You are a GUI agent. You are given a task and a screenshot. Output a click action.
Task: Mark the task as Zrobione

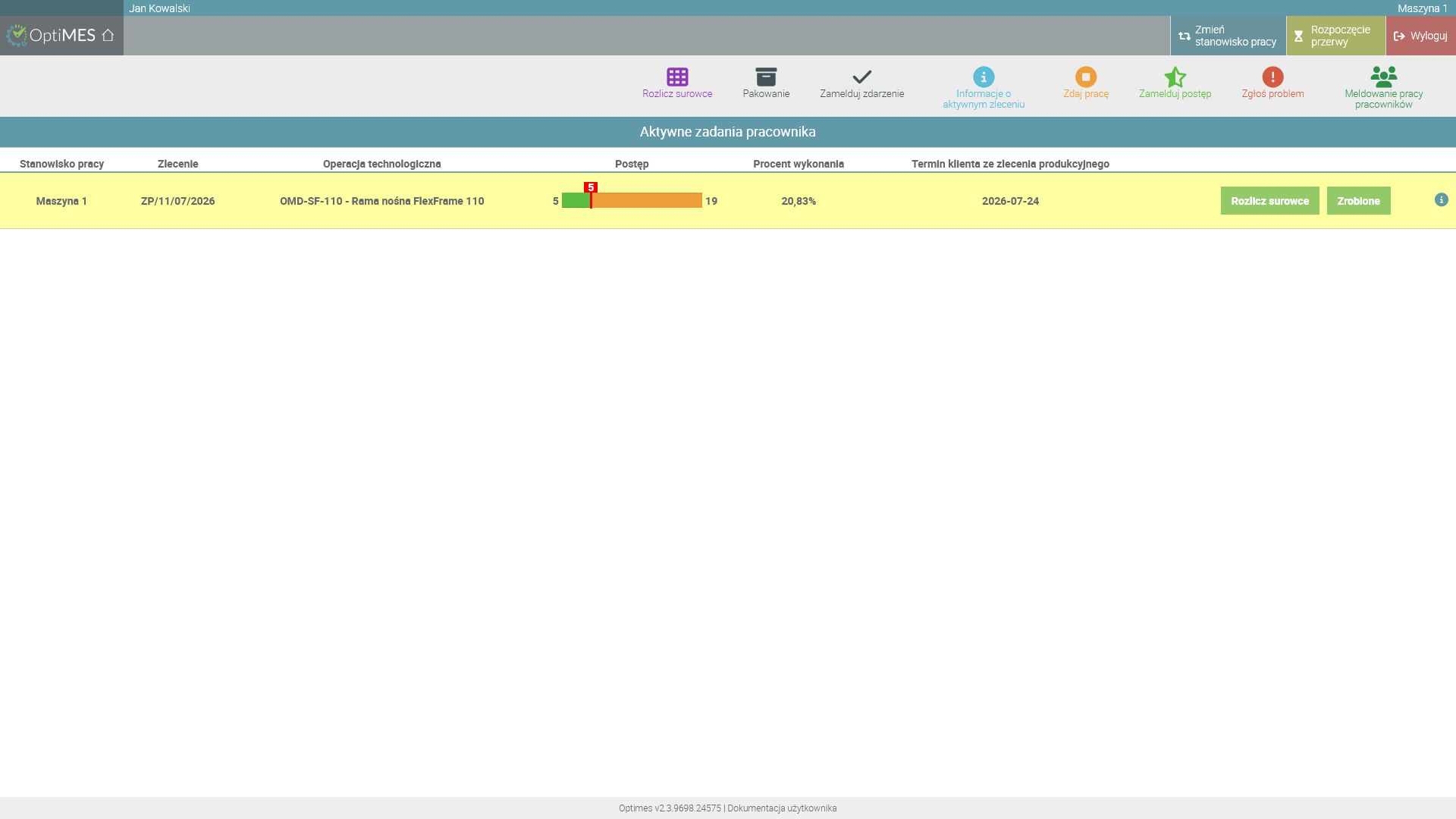[1358, 201]
